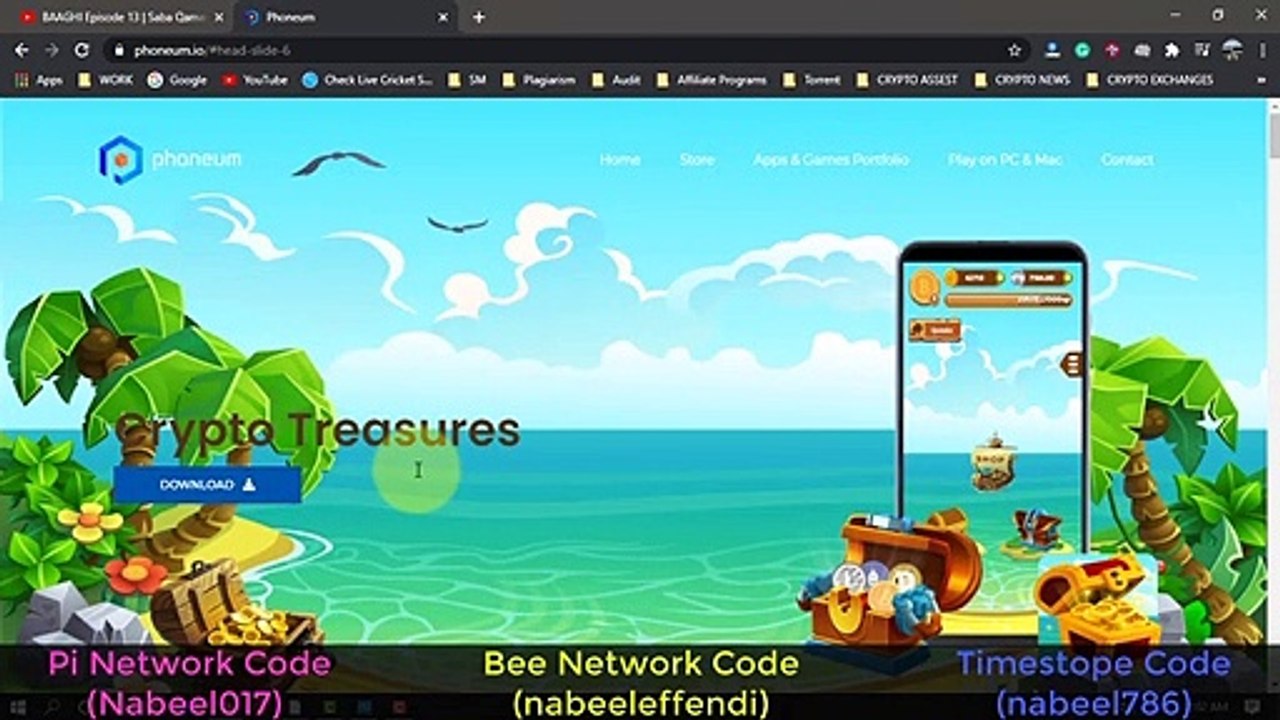This screenshot has height=720, width=1280.
Task: Click the browser back arrow
Action: coord(21,50)
